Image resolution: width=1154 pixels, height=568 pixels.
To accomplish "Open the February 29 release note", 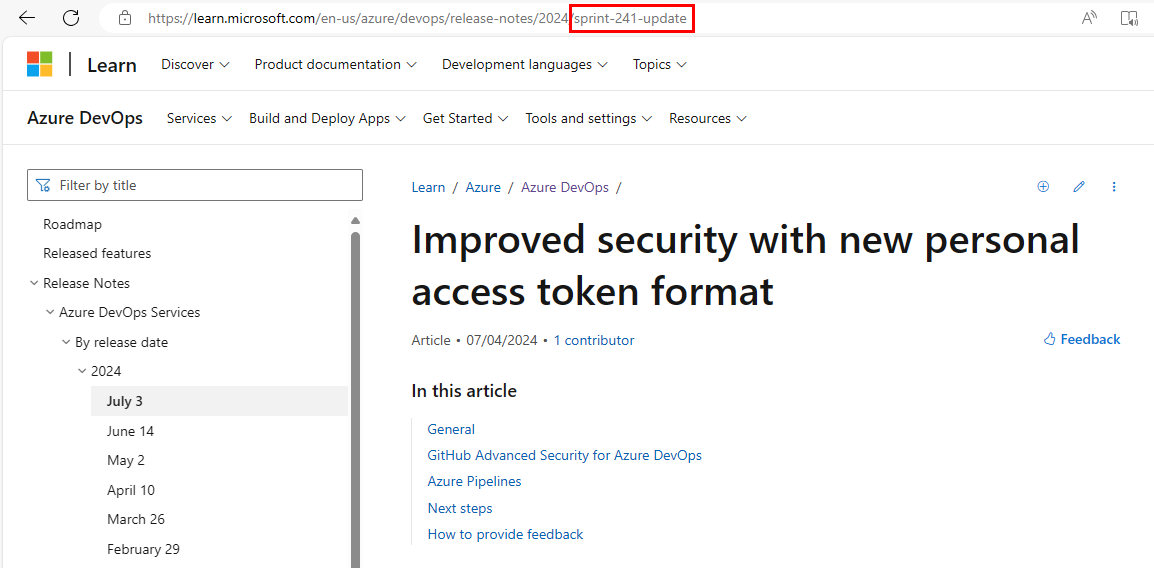I will pos(144,549).
